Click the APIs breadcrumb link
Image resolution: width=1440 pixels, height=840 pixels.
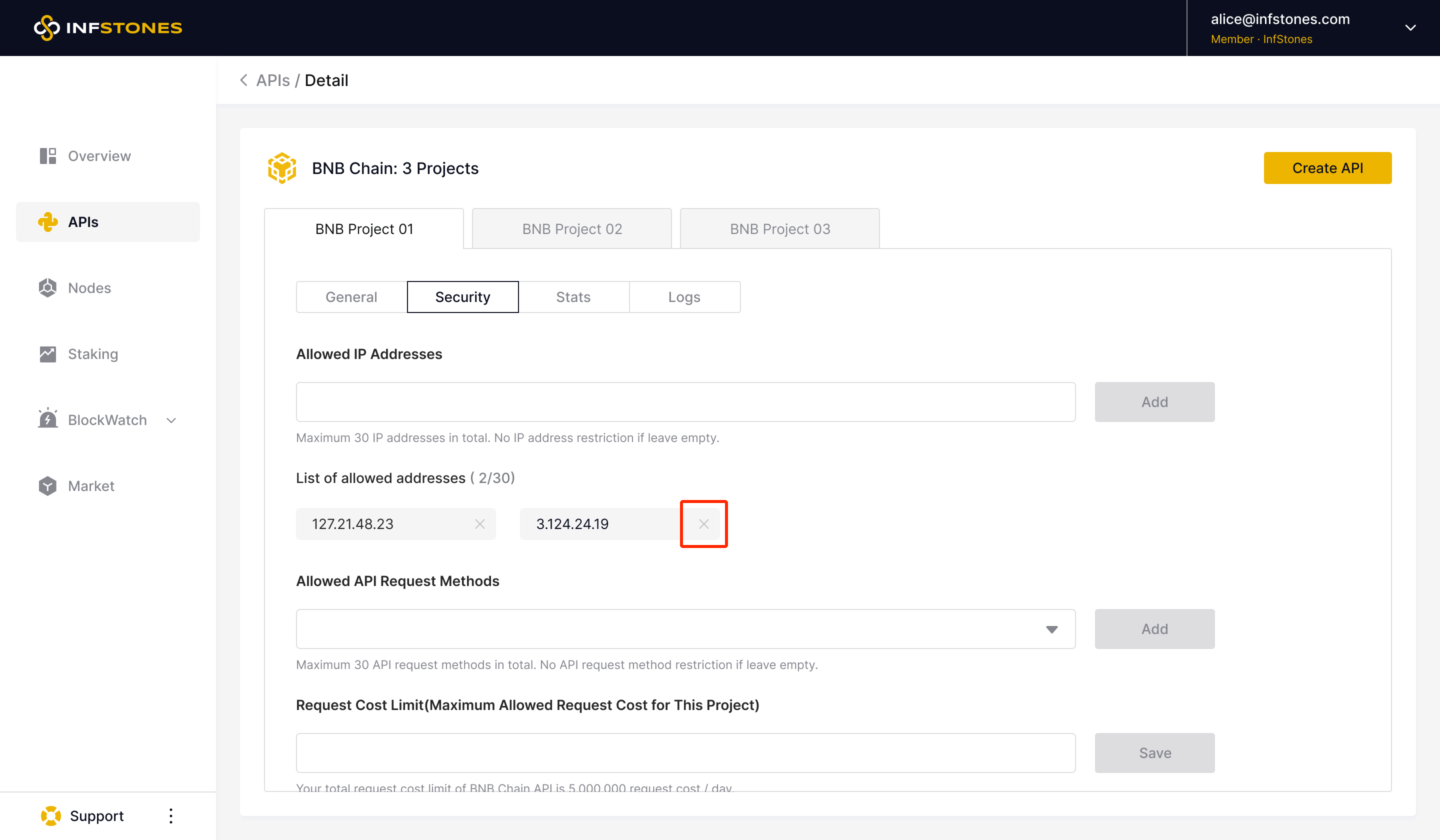click(x=273, y=80)
